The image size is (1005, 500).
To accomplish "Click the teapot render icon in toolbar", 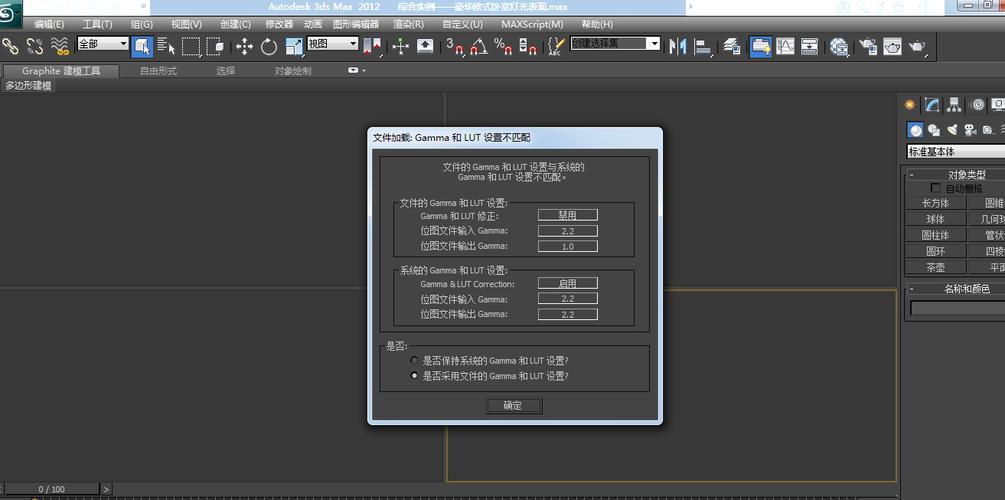I will pyautogui.click(x=916, y=46).
